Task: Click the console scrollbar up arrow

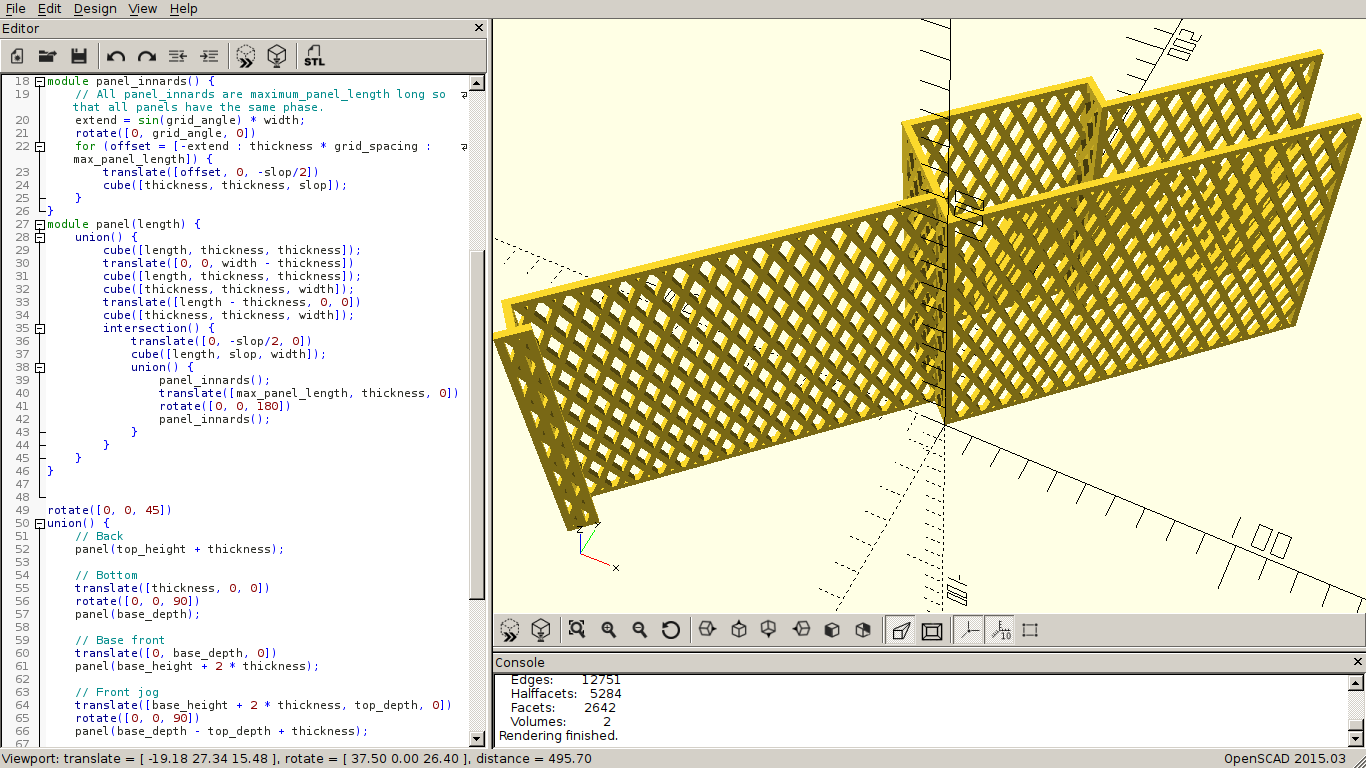Action: 1356,683
